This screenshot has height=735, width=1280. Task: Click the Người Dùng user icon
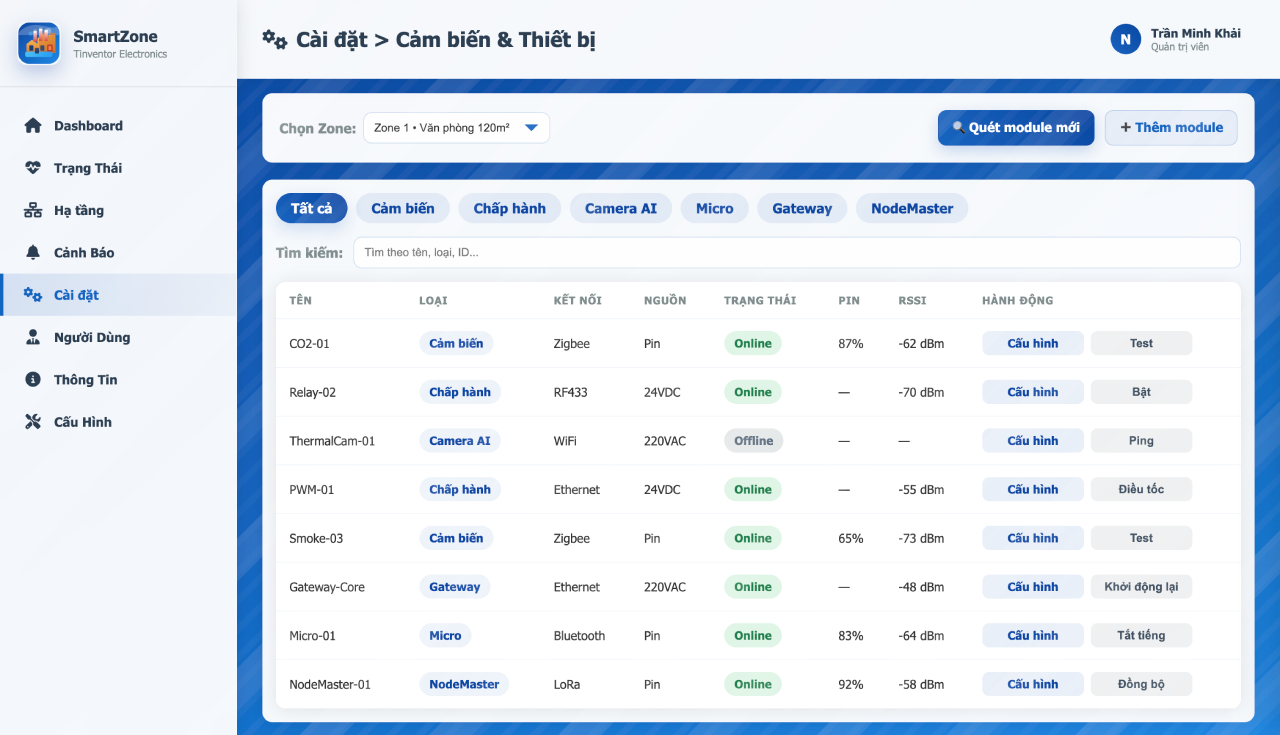[x=33, y=338]
